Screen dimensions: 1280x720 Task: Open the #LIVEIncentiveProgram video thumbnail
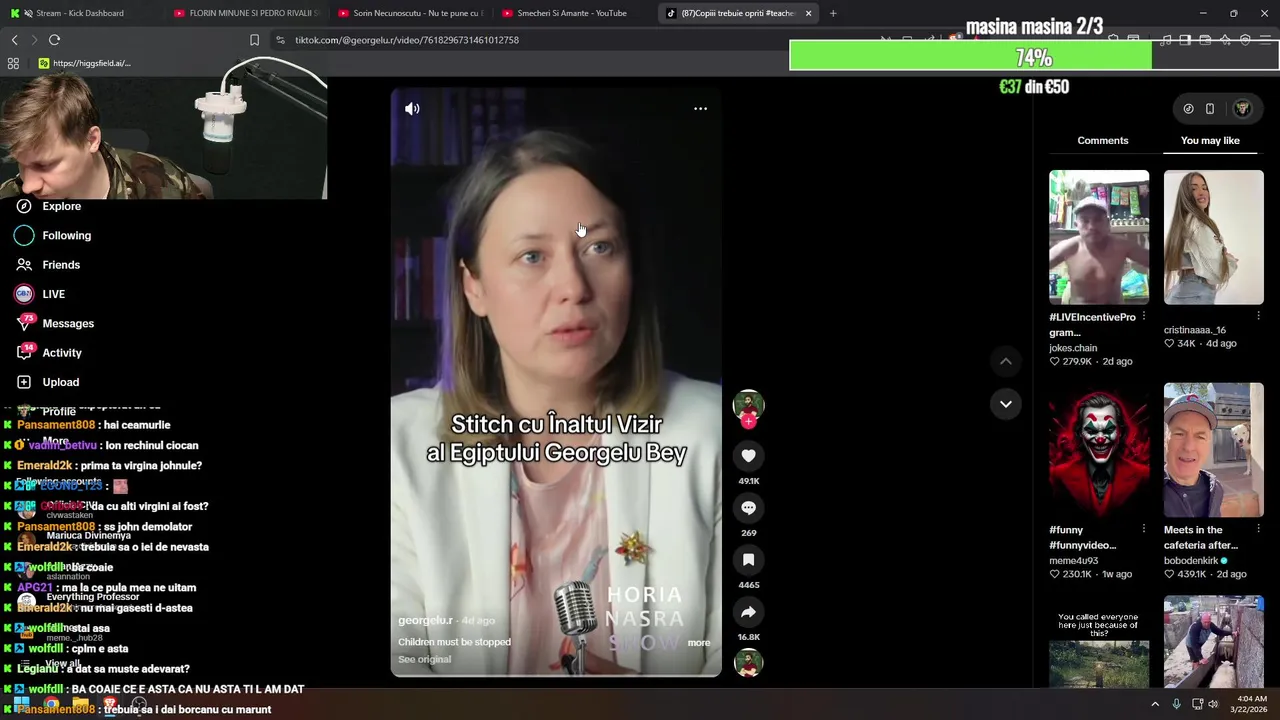pos(1099,237)
